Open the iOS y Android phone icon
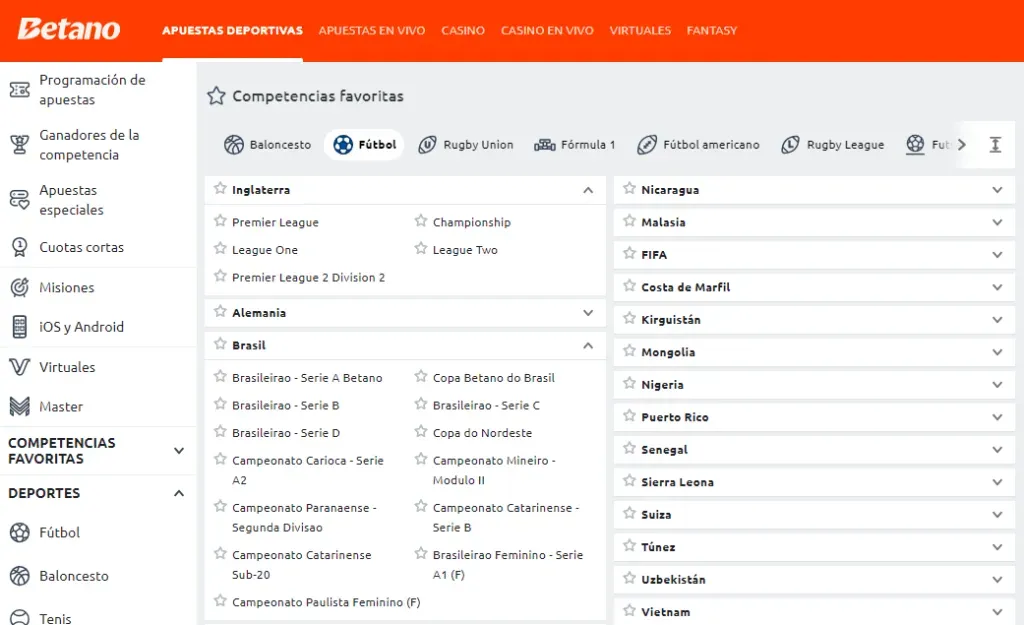 (x=19, y=327)
